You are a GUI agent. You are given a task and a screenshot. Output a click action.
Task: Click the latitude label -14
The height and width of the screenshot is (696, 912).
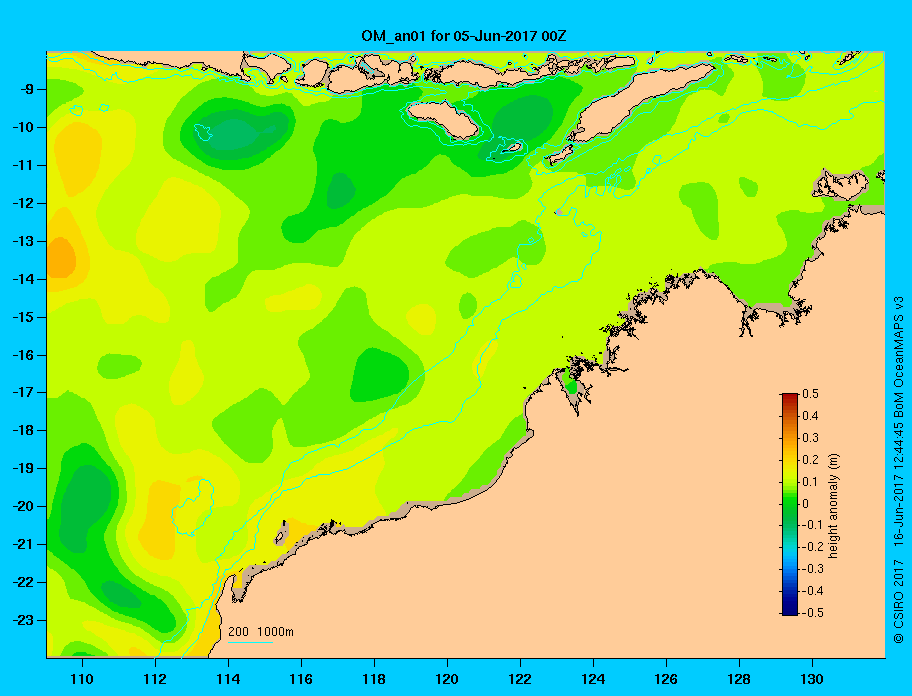(23, 279)
